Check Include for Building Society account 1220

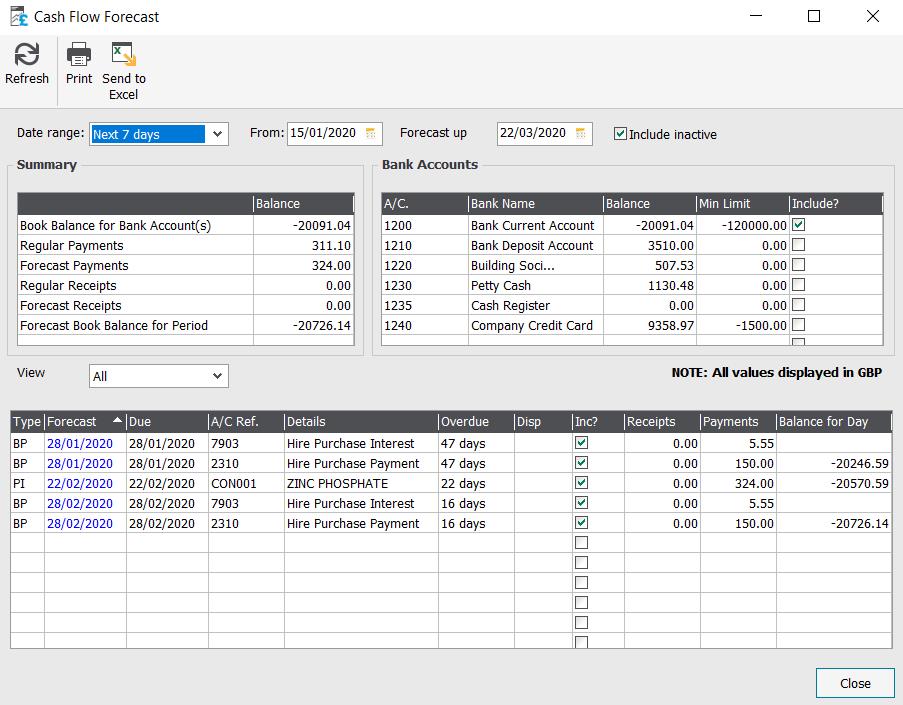(x=798, y=265)
